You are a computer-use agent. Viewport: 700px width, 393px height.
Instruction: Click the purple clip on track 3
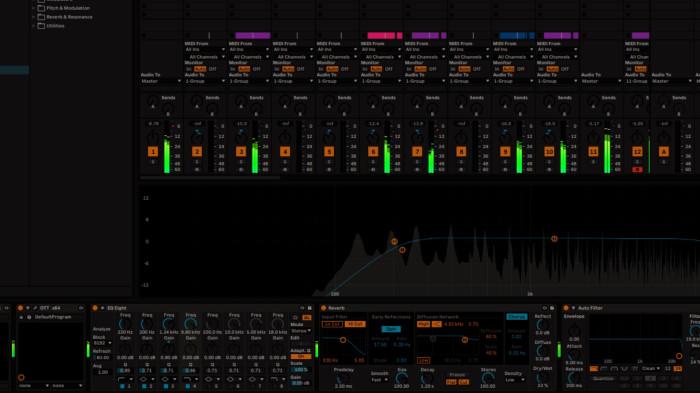coord(253,35)
